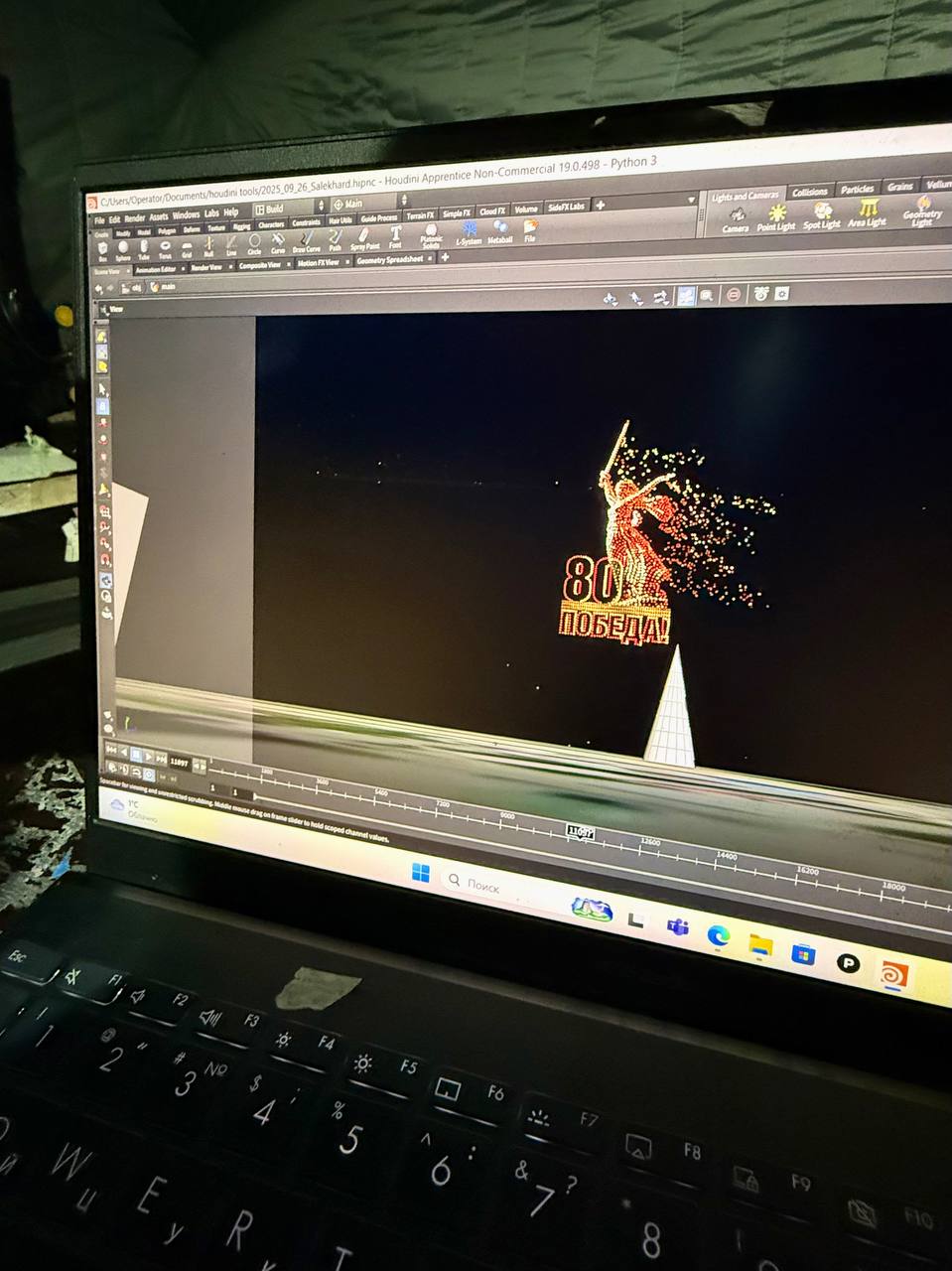Switch to the Grains shelf tab
The height and width of the screenshot is (1271, 952).
tap(901, 186)
